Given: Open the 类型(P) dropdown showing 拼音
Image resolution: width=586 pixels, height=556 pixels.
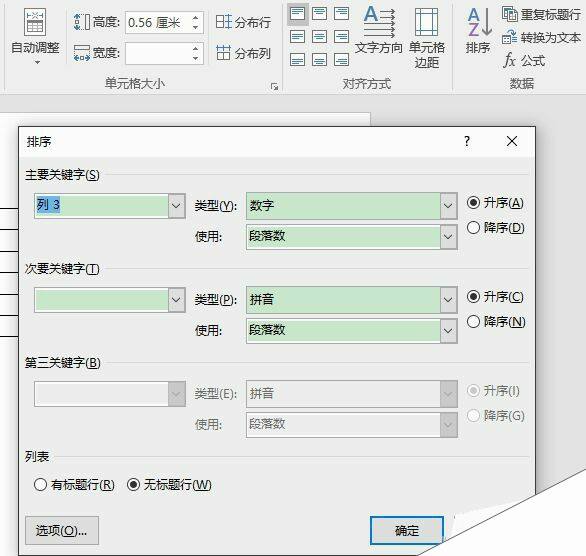Looking at the screenshot, I should (448, 300).
